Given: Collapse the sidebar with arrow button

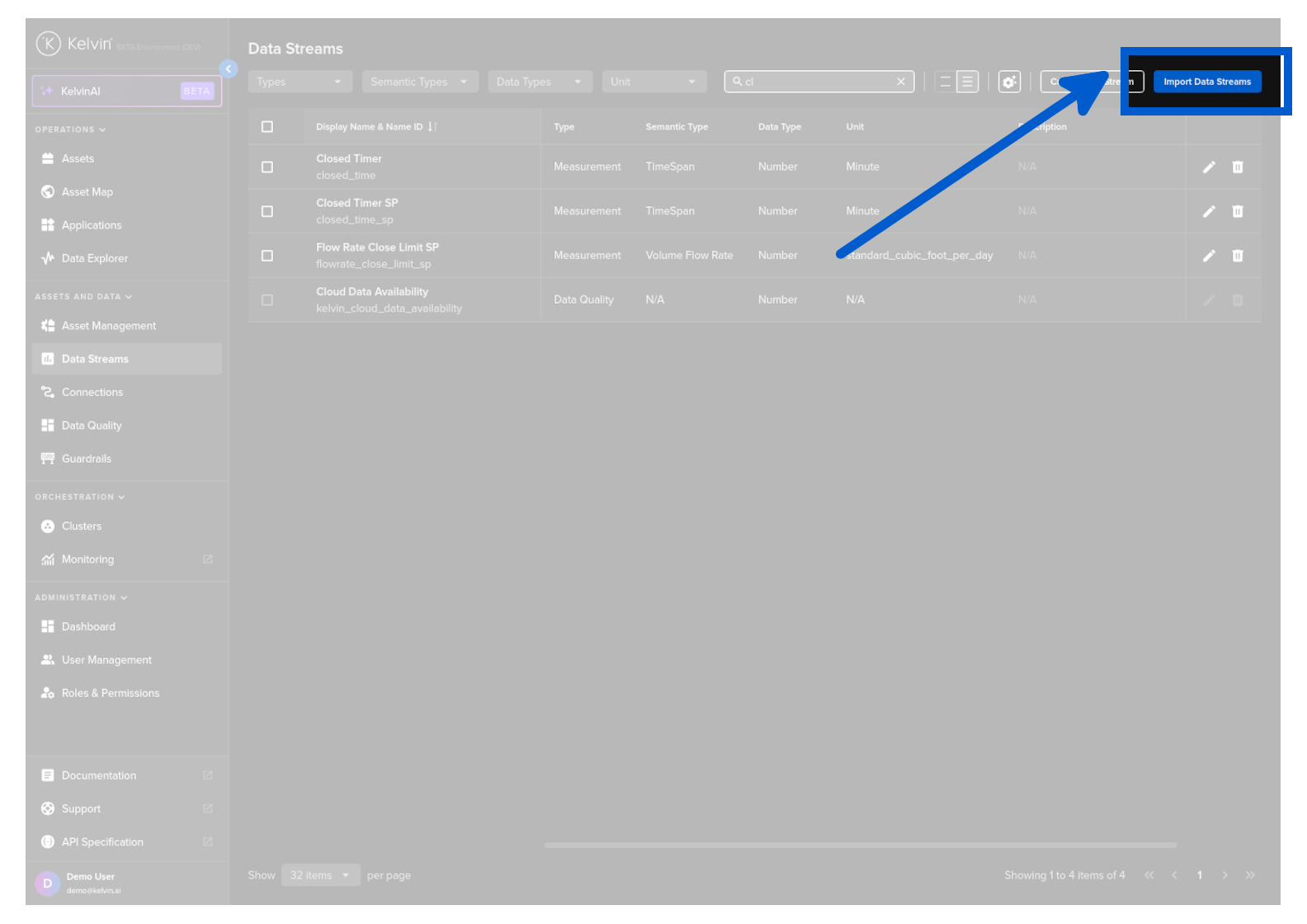Looking at the screenshot, I should tap(229, 69).
